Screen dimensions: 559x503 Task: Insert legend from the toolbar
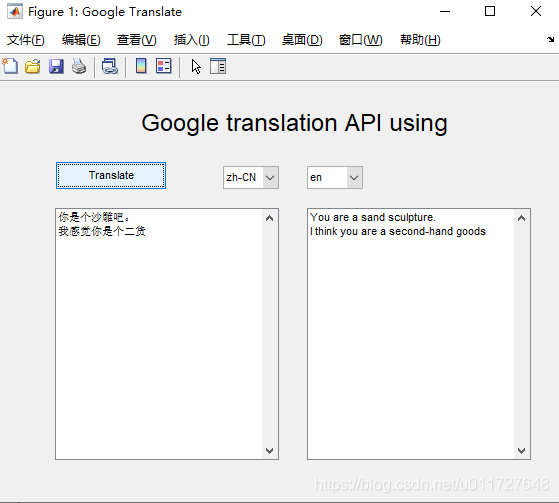coord(164,66)
